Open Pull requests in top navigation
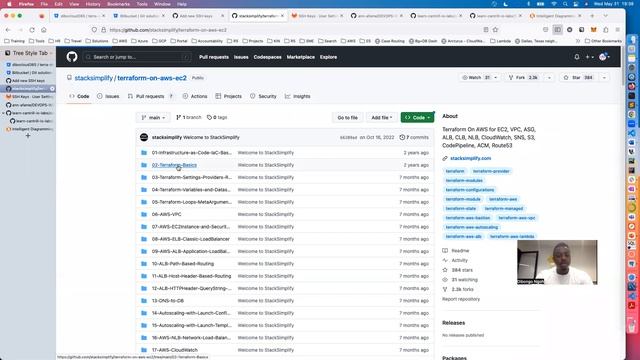Viewport: 640px width, 360px height. pyautogui.click(x=214, y=57)
